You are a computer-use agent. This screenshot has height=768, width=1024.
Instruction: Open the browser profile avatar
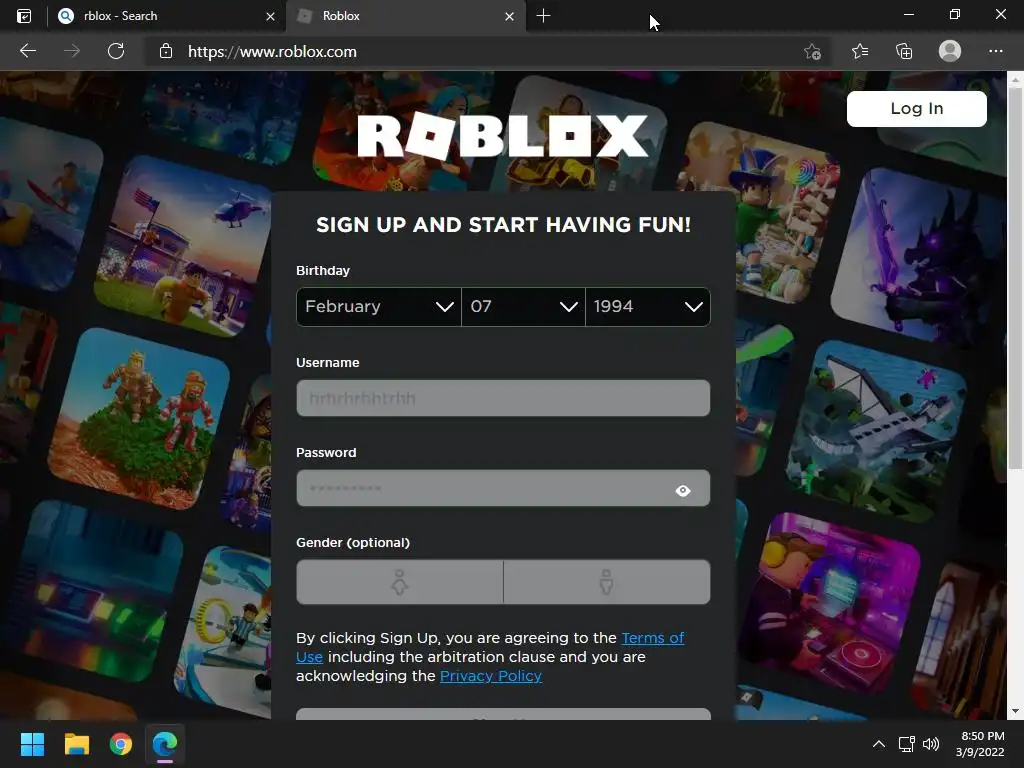pyautogui.click(x=950, y=51)
